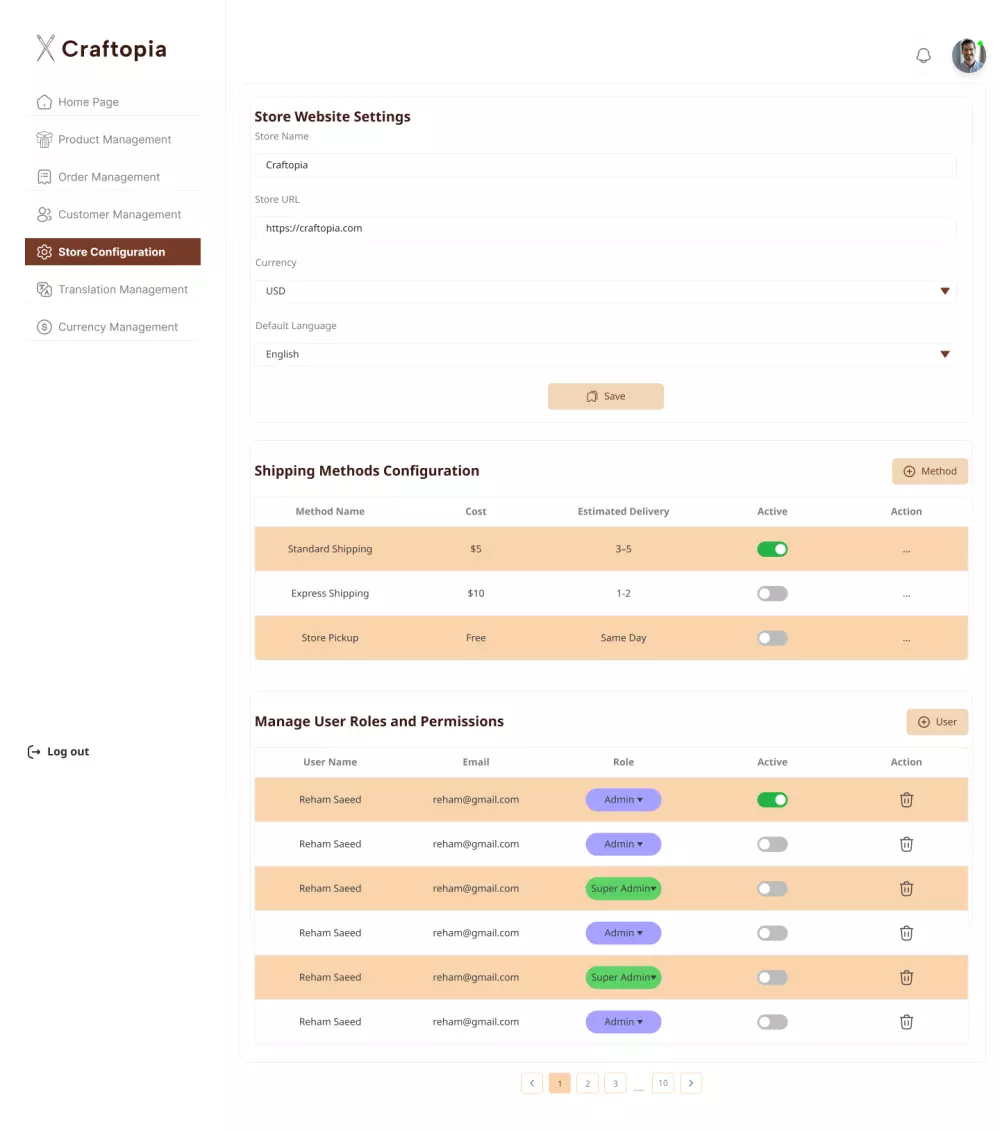
Task: Select the Product Management sidebar icon
Action: (x=45, y=139)
